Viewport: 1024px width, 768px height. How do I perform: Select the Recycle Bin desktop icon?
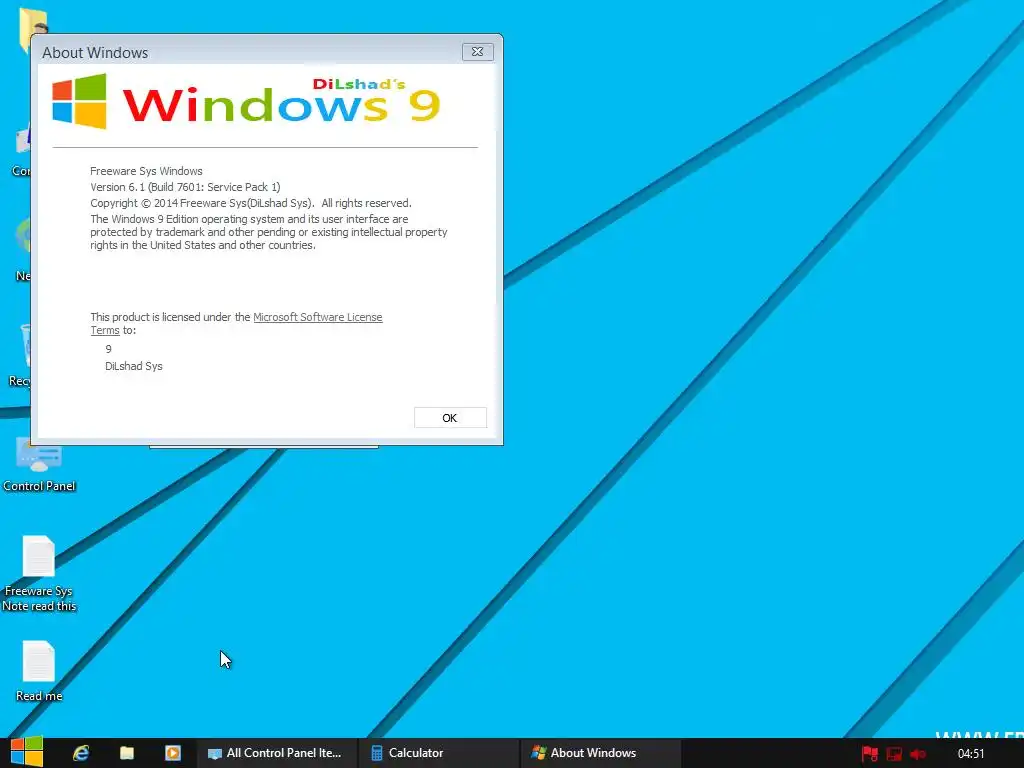(x=20, y=356)
